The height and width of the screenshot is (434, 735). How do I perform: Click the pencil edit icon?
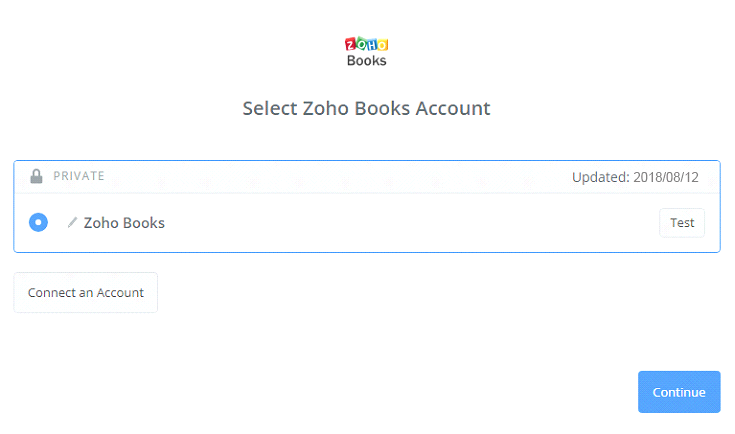[x=72, y=222]
